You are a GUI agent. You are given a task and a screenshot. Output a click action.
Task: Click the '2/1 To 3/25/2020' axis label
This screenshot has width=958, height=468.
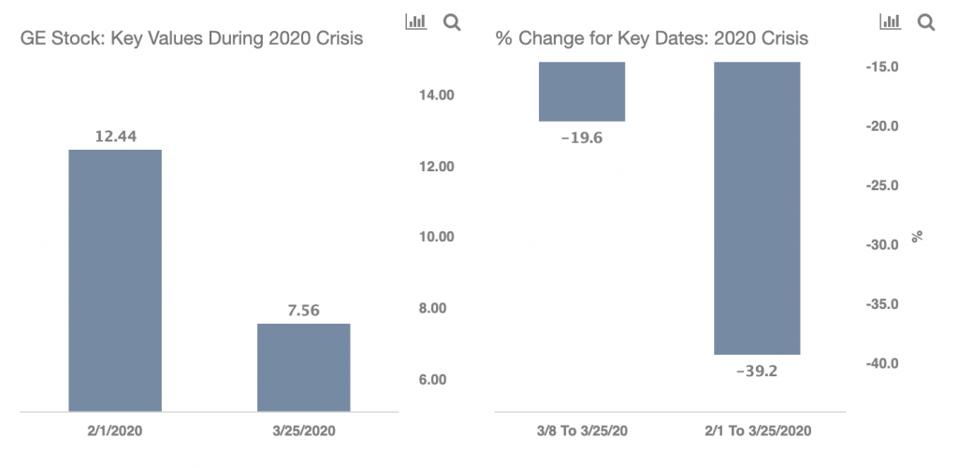757,431
